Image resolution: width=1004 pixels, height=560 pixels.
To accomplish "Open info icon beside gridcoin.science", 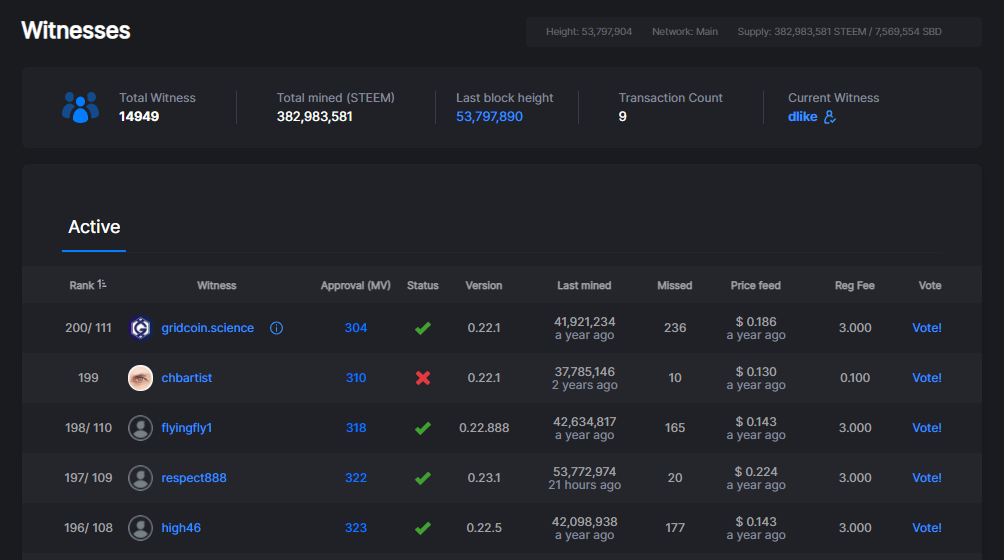I will [x=277, y=328].
